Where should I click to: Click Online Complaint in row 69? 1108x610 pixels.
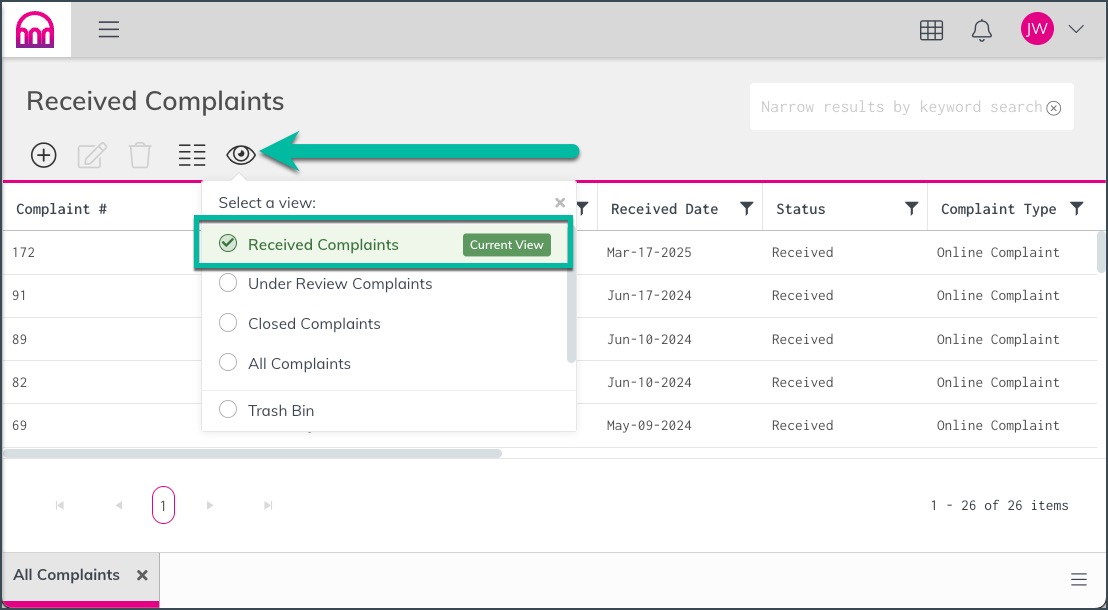point(998,426)
